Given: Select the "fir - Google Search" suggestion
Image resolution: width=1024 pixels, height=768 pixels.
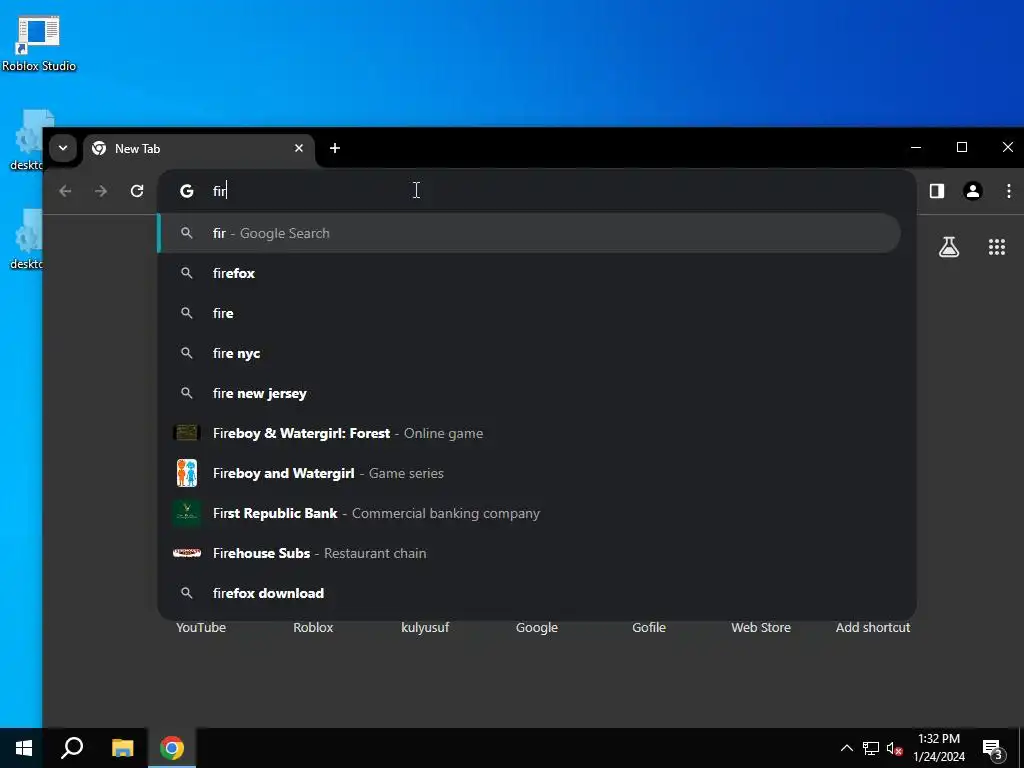Looking at the screenshot, I should pyautogui.click(x=530, y=233).
